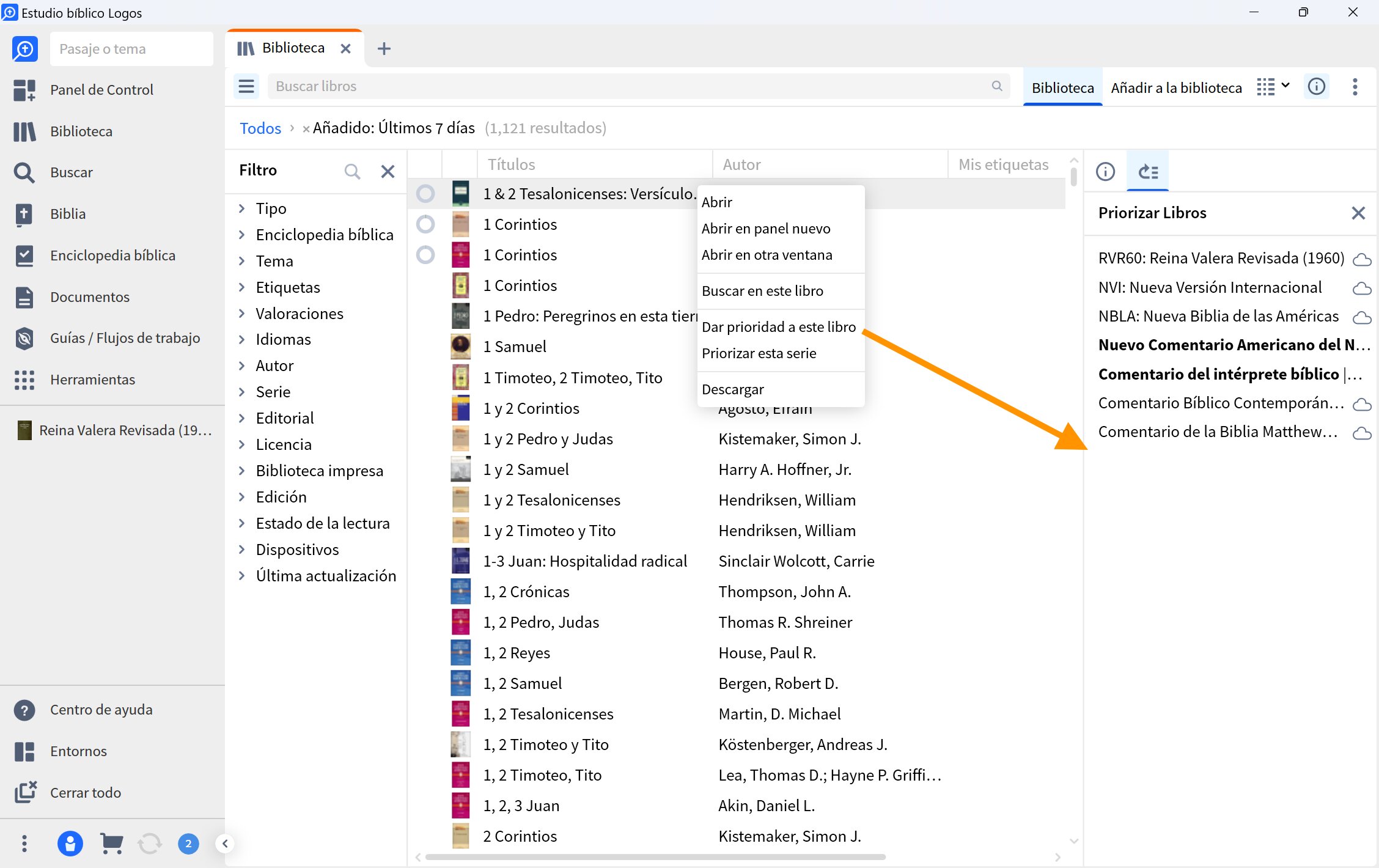Remove the Añadido: Últimos 7 días filter
This screenshot has width=1379, height=868.
[306, 129]
